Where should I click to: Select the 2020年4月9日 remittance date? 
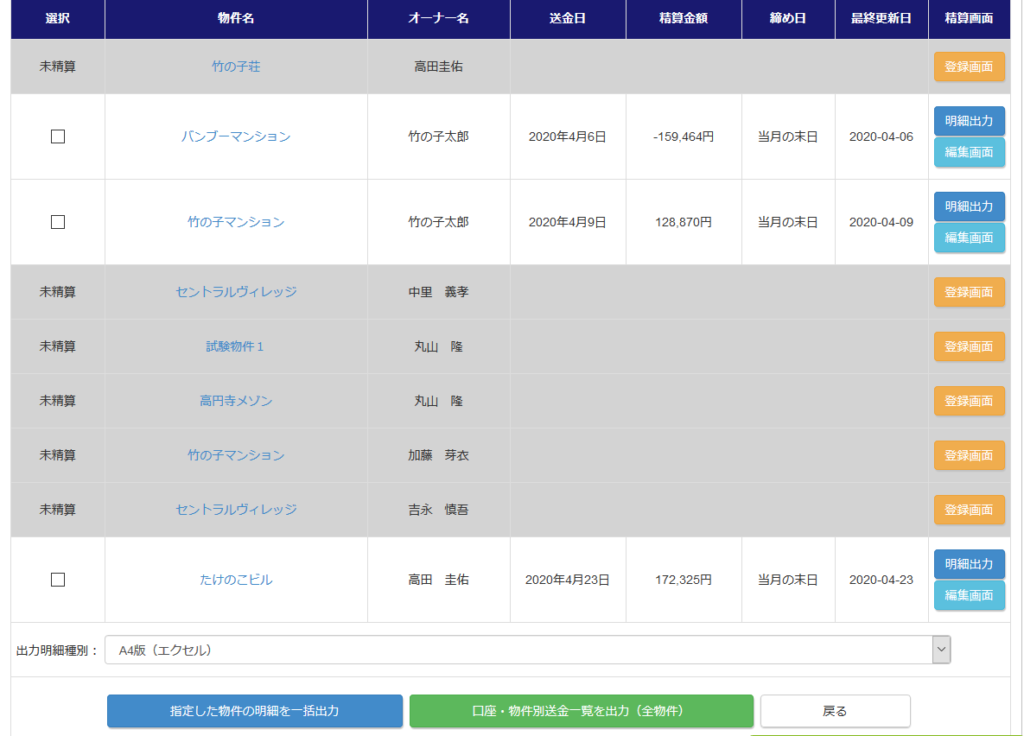pyautogui.click(x=568, y=222)
